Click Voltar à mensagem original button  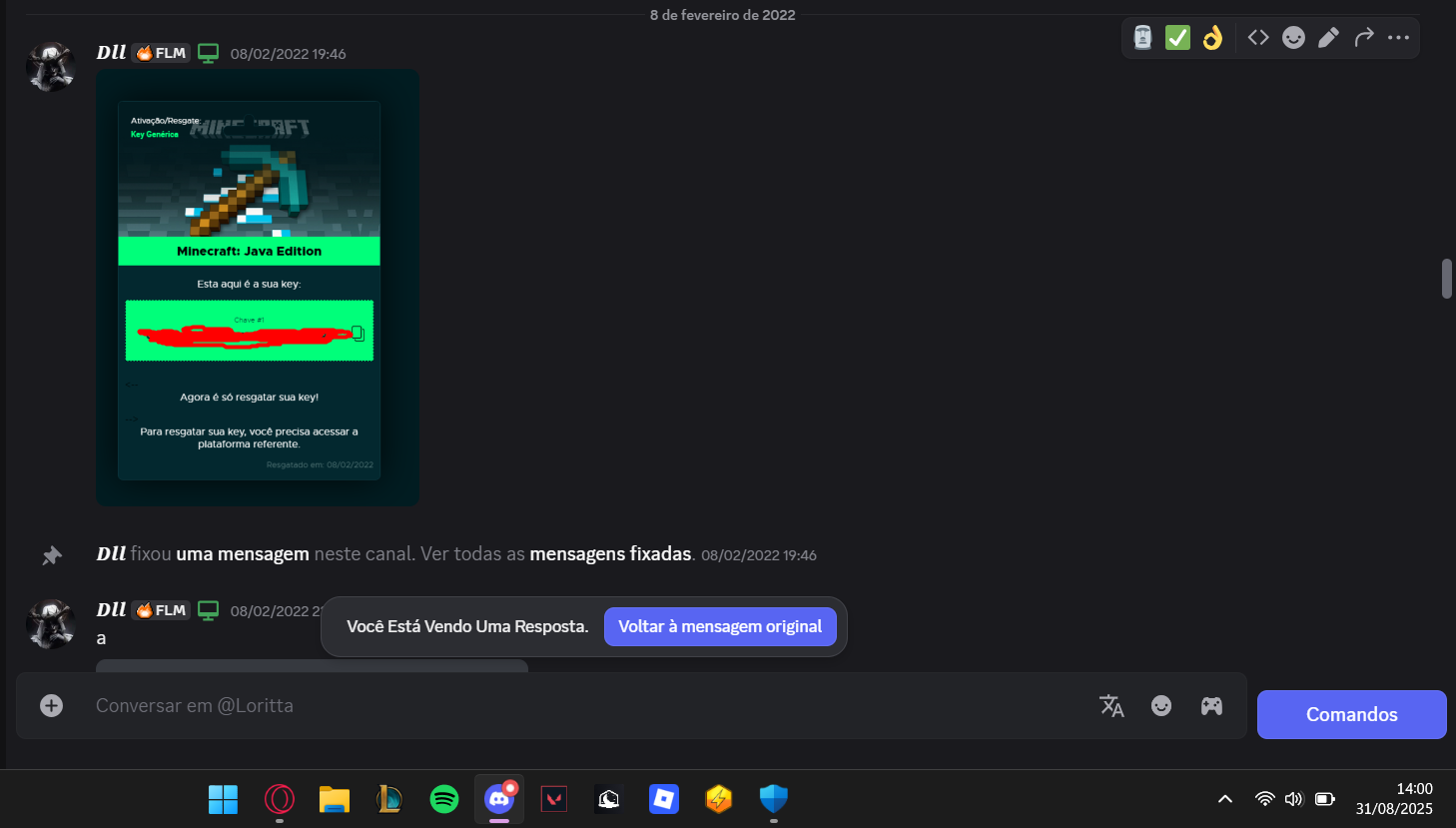pos(720,627)
